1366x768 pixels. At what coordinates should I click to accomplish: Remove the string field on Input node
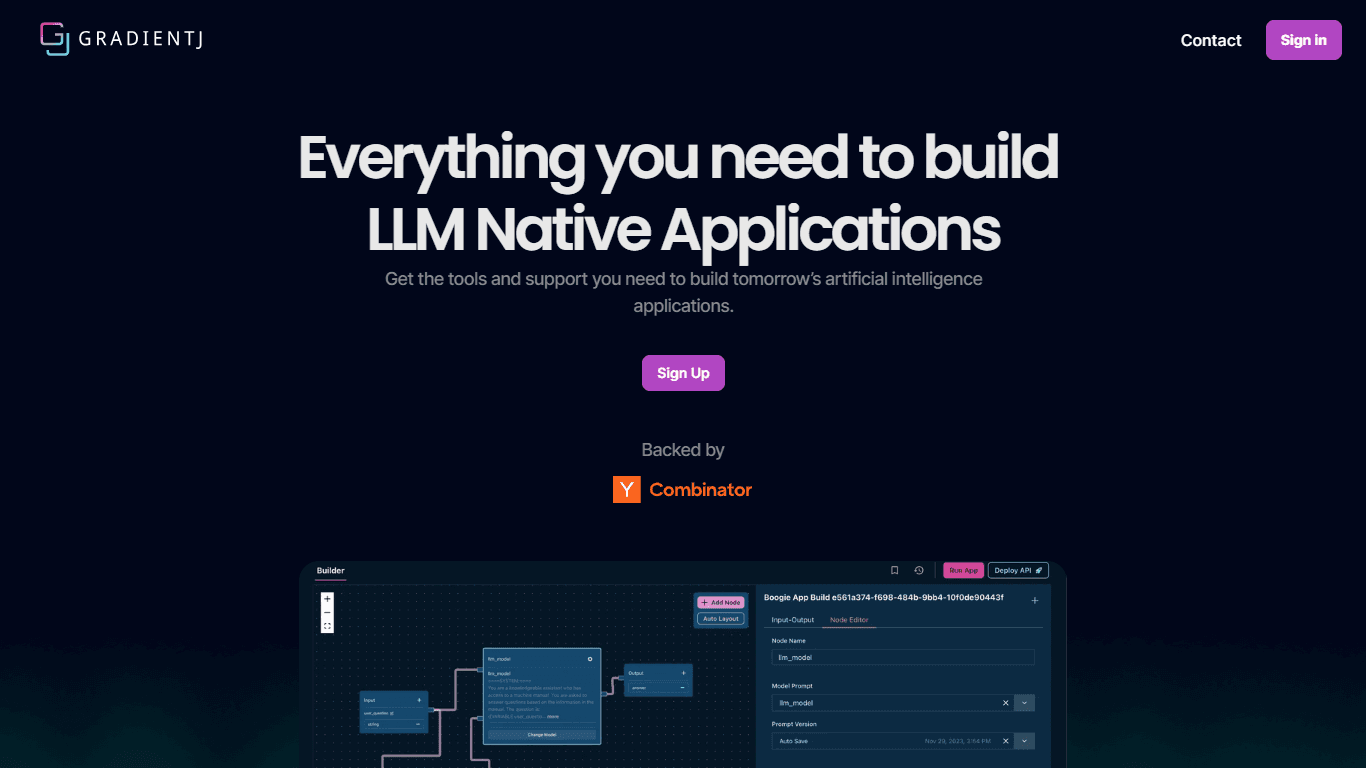(418, 724)
